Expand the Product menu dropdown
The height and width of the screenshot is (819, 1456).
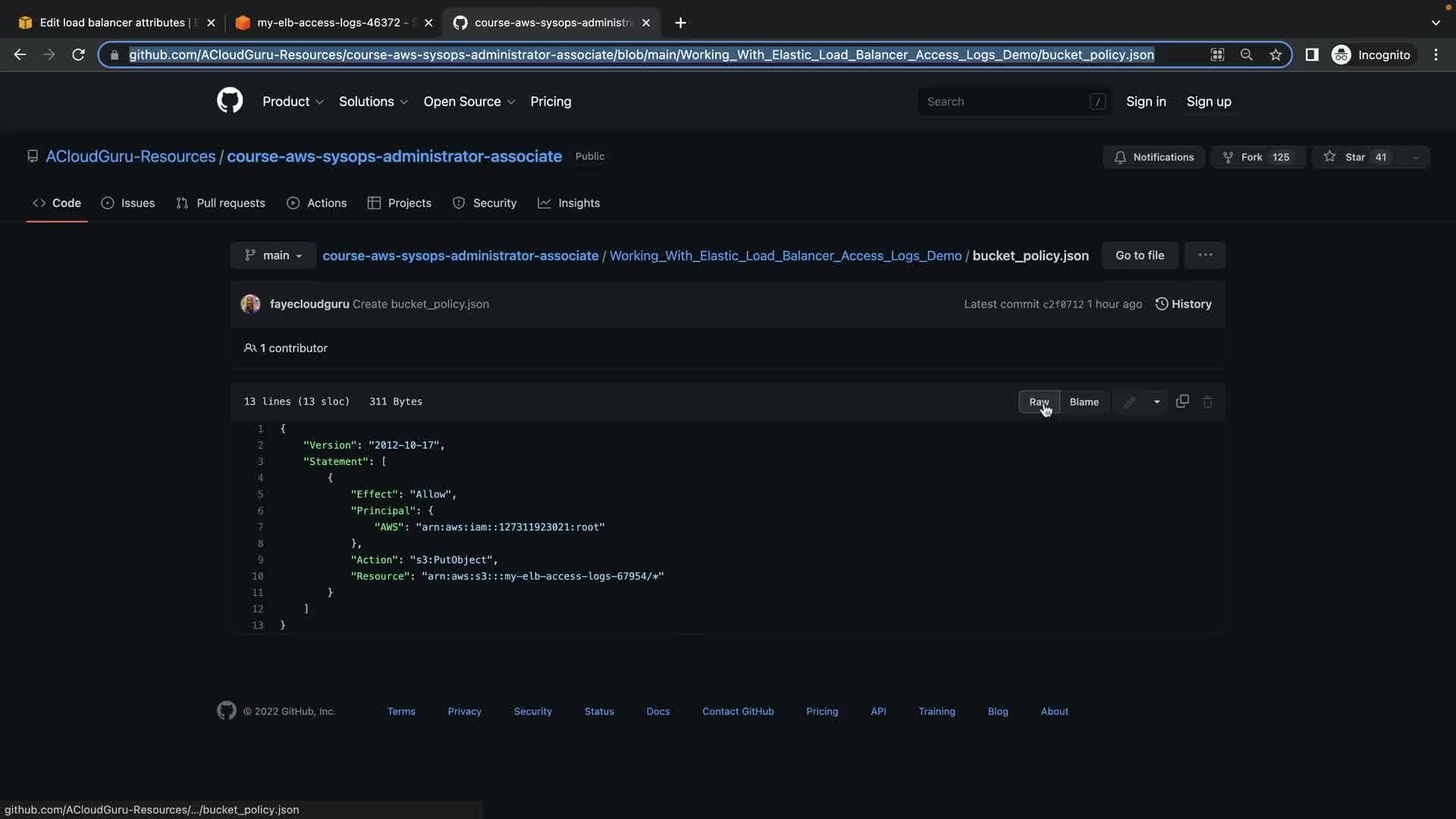[293, 102]
